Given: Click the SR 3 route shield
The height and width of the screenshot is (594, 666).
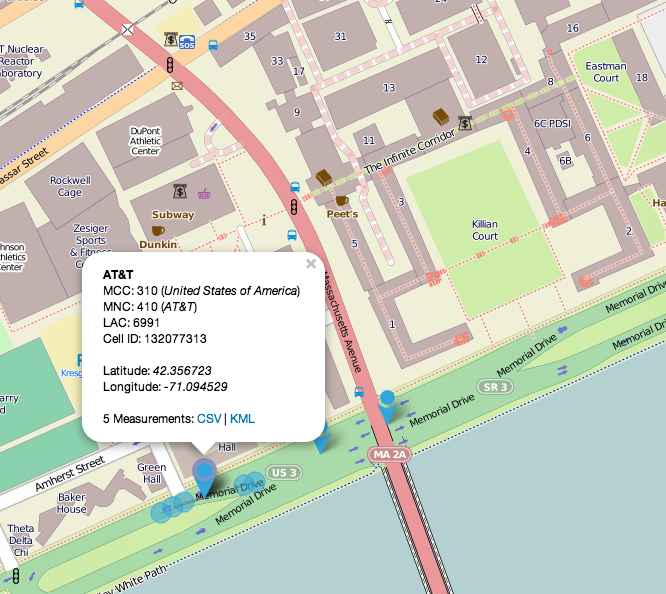Looking at the screenshot, I should tap(495, 387).
